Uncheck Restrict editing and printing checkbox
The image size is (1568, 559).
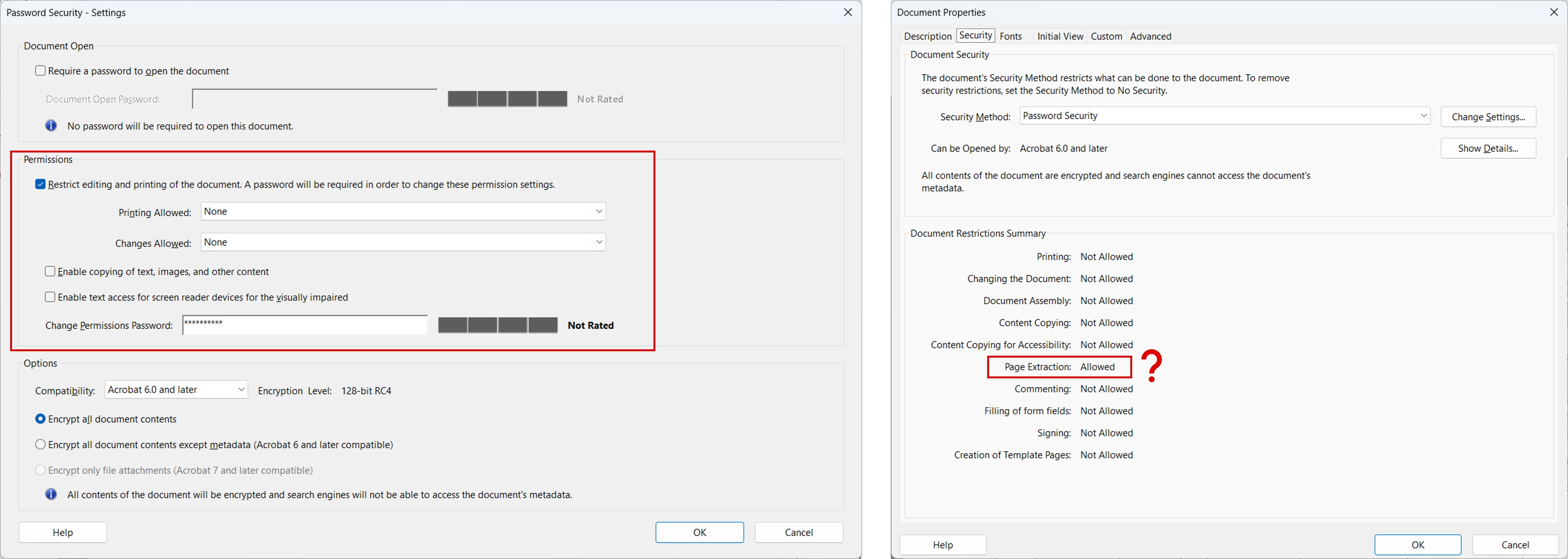point(41,184)
